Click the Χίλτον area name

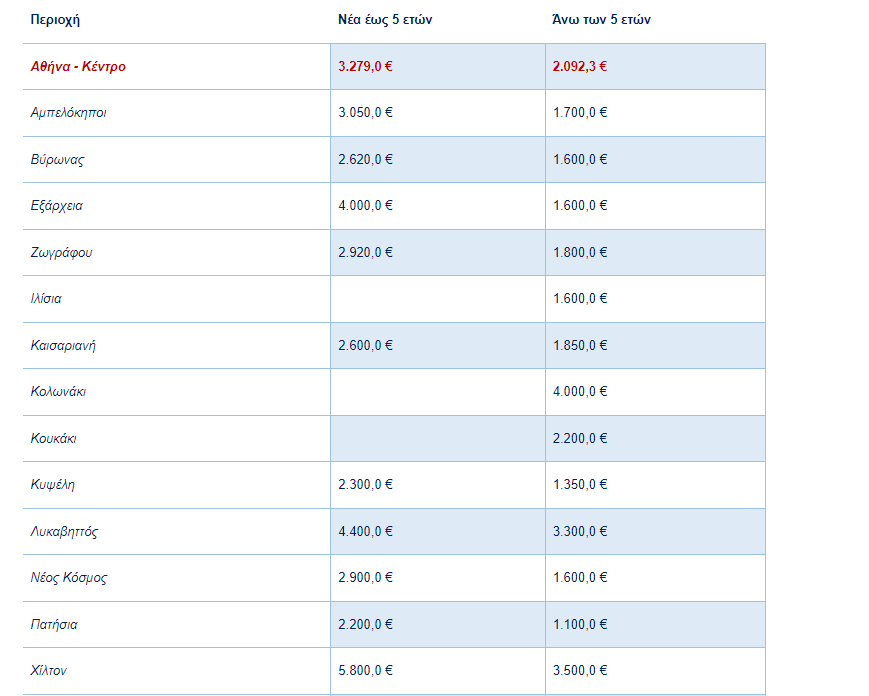[49, 671]
